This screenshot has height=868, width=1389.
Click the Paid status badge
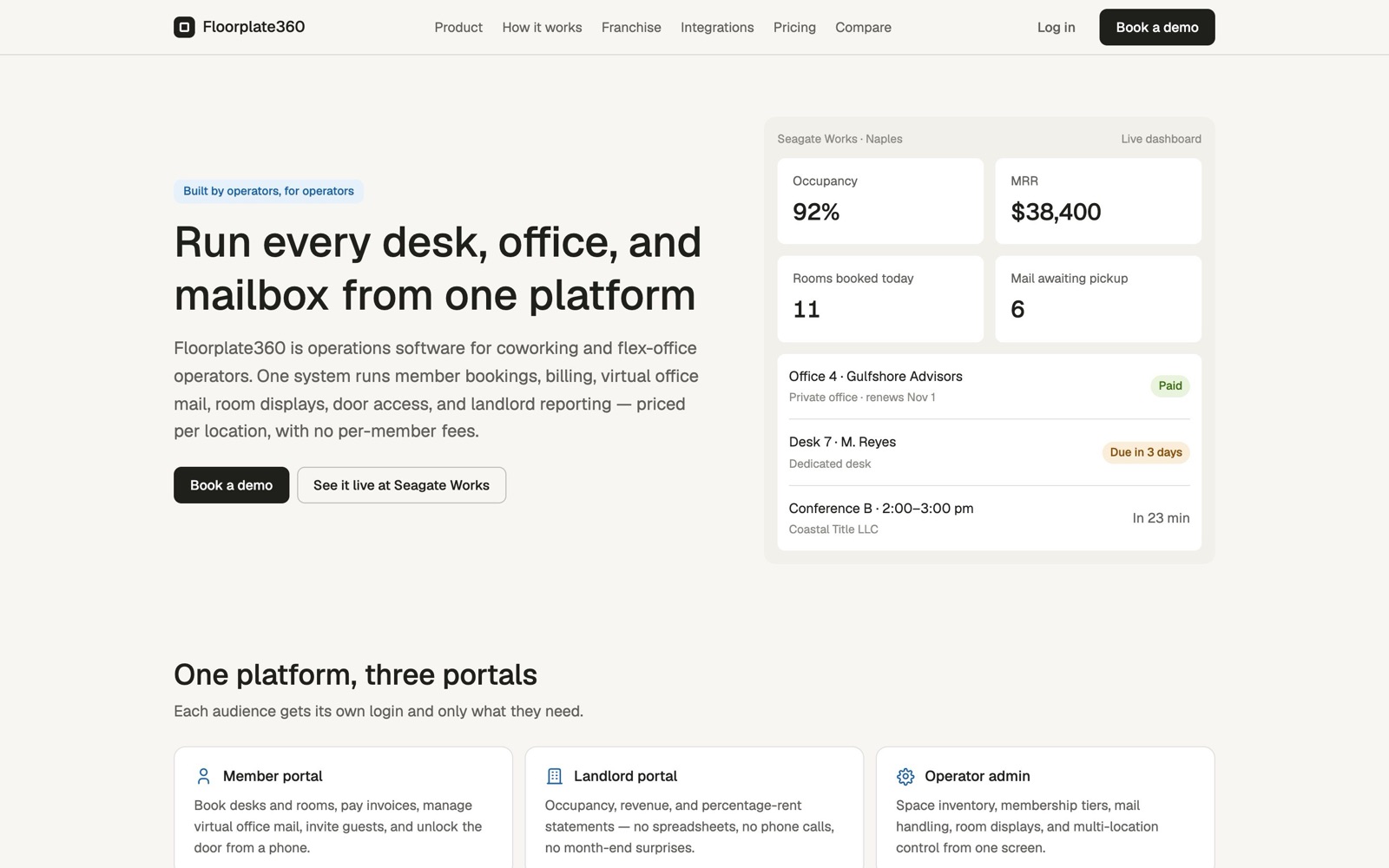(1170, 386)
